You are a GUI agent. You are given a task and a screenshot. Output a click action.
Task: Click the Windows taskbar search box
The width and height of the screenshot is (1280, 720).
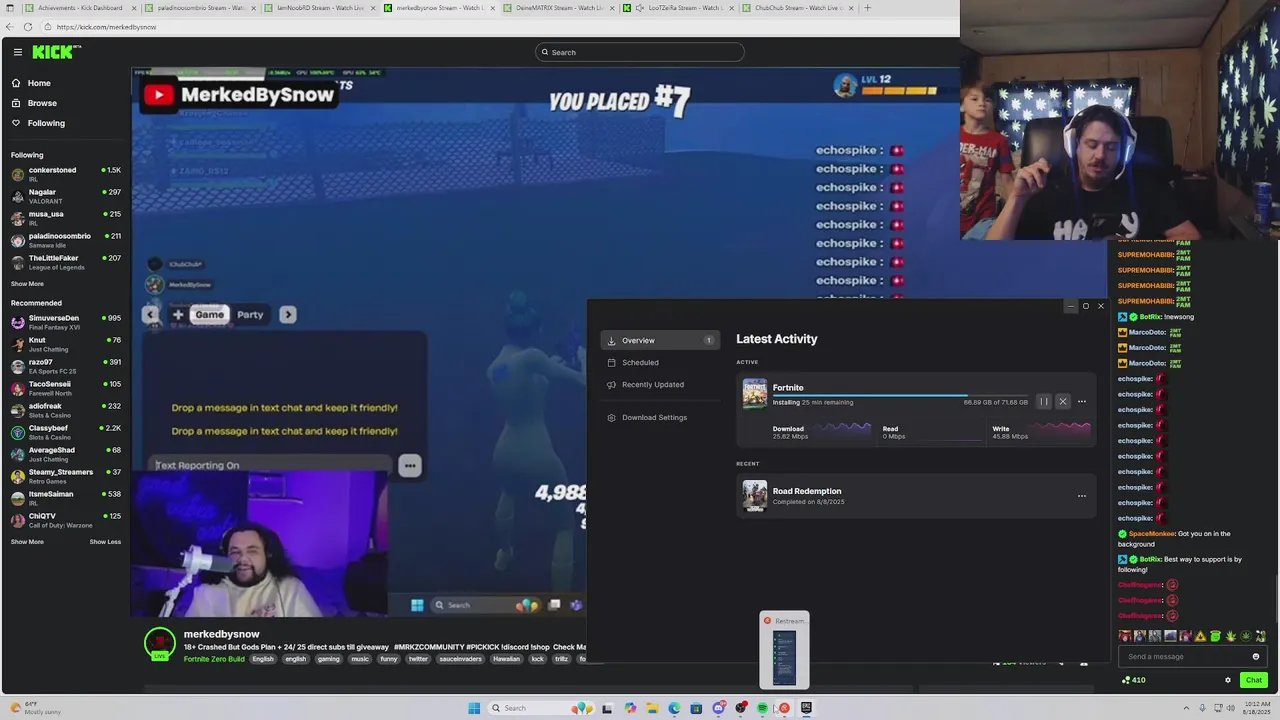[x=540, y=708]
